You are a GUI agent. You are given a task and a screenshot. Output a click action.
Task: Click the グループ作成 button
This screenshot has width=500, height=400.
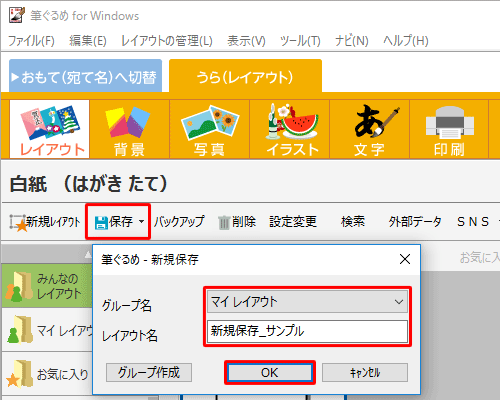click(149, 372)
